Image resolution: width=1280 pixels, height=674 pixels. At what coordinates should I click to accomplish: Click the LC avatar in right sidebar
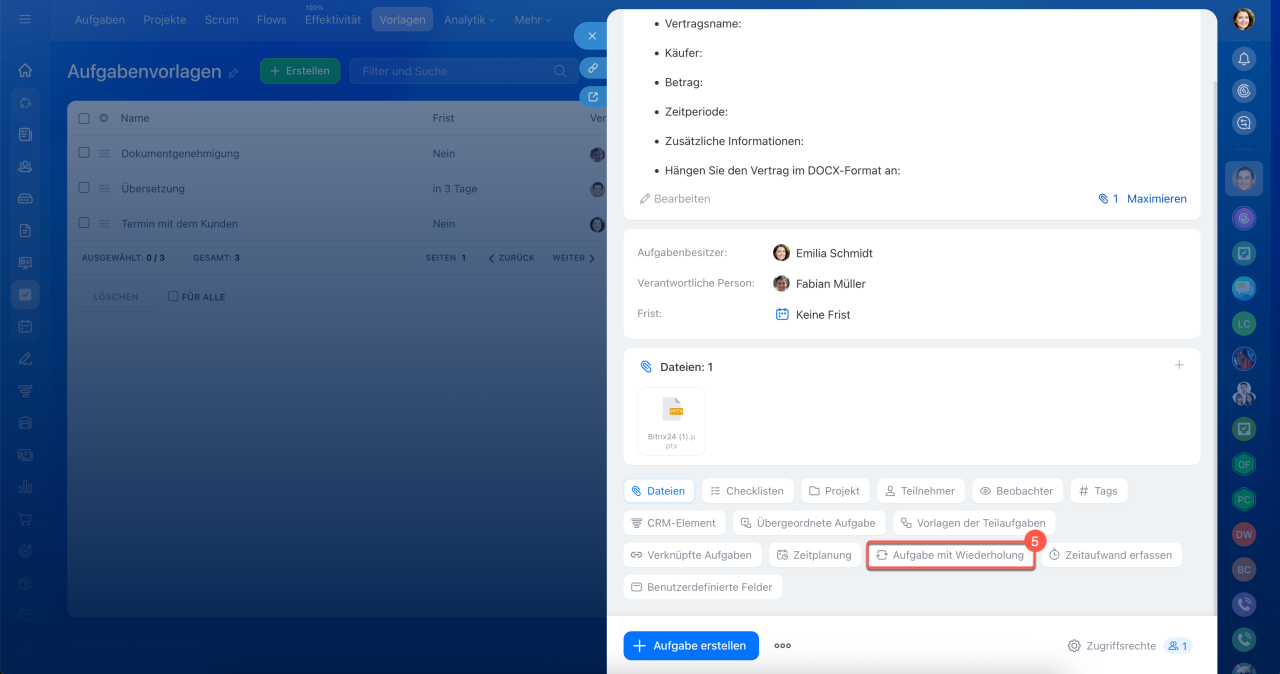tap(1244, 324)
